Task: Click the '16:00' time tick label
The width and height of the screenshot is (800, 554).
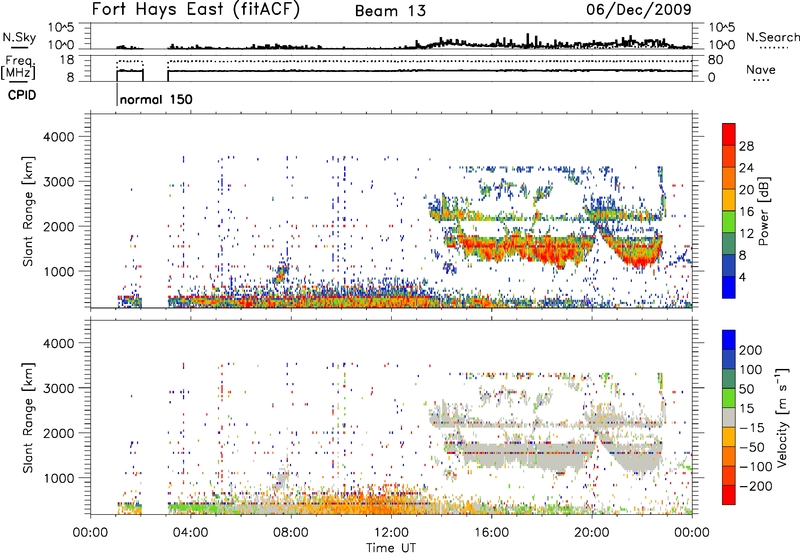Action: coord(491,533)
